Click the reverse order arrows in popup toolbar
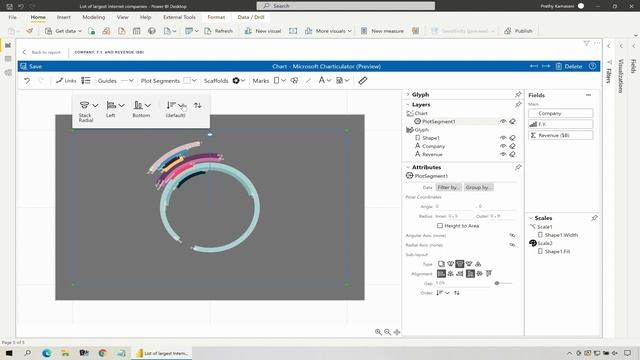Viewport: 640px width, 360px height. 198,105
